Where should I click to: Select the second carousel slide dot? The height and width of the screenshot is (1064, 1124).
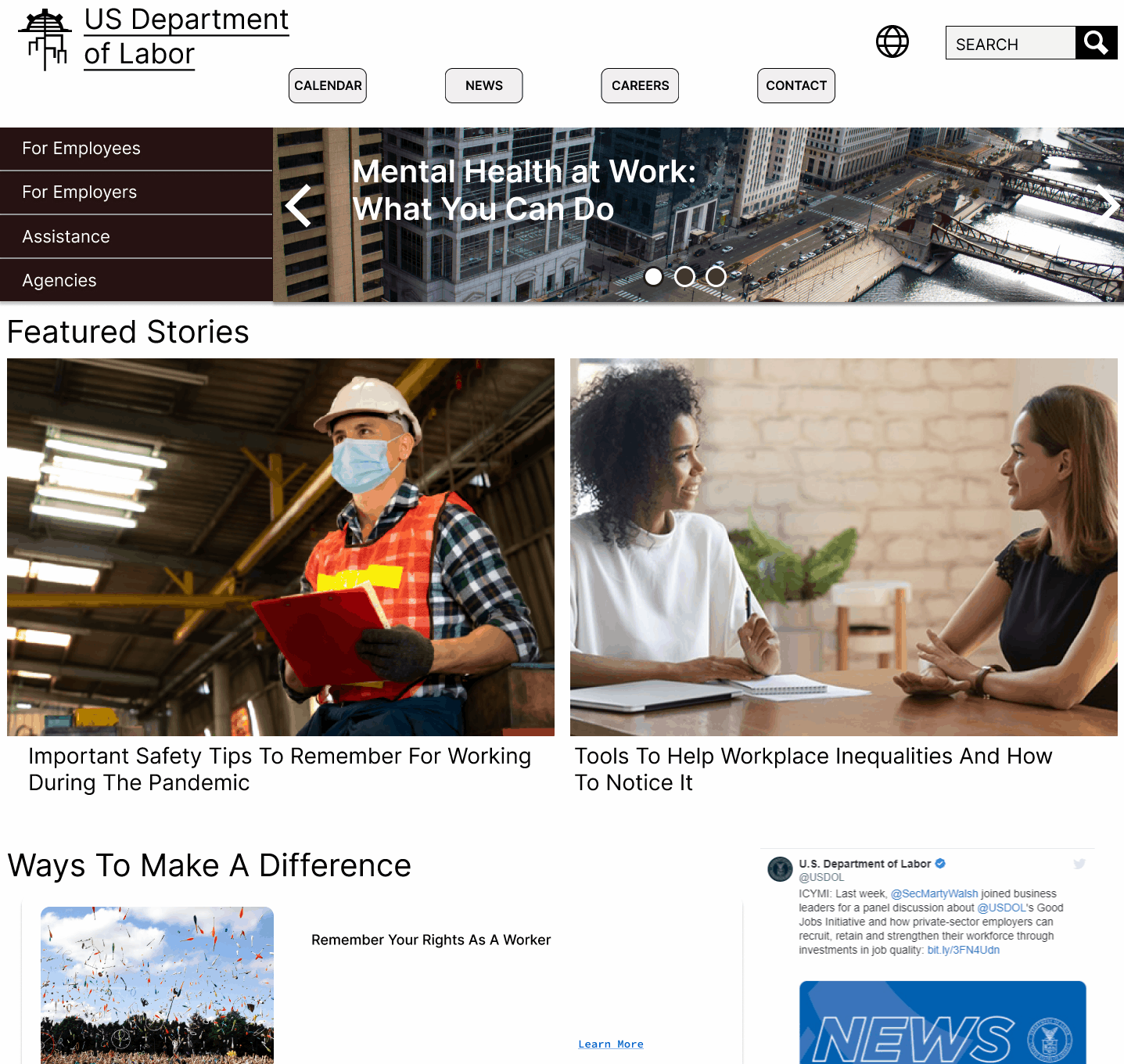(x=684, y=276)
